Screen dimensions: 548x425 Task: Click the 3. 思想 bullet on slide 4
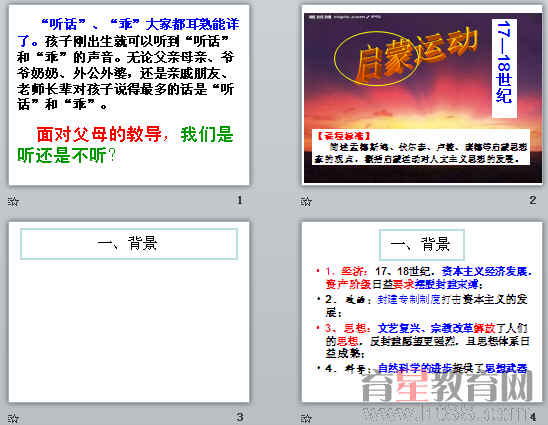pyautogui.click(x=423, y=341)
